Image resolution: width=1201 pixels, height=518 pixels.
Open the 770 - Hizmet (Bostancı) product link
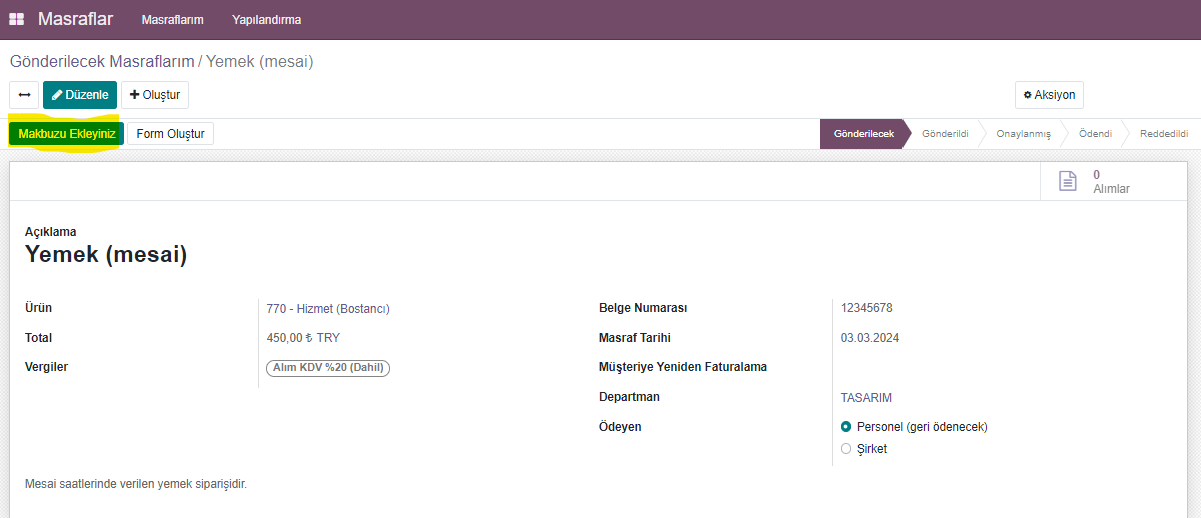point(328,309)
